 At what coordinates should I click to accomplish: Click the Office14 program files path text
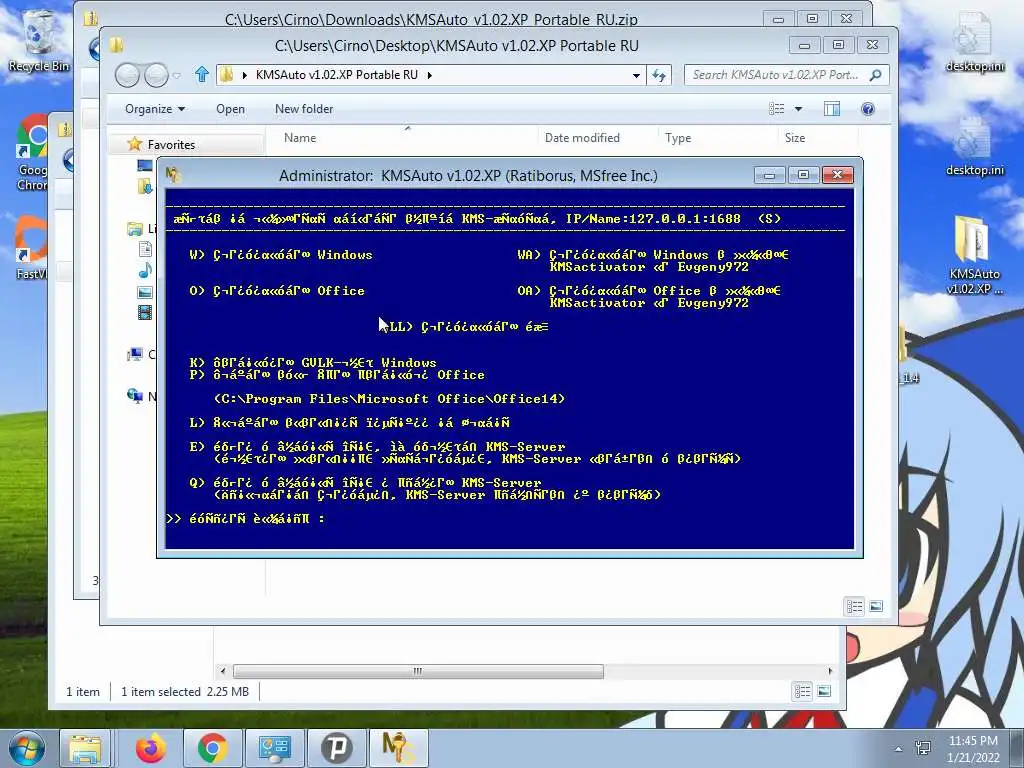point(389,399)
